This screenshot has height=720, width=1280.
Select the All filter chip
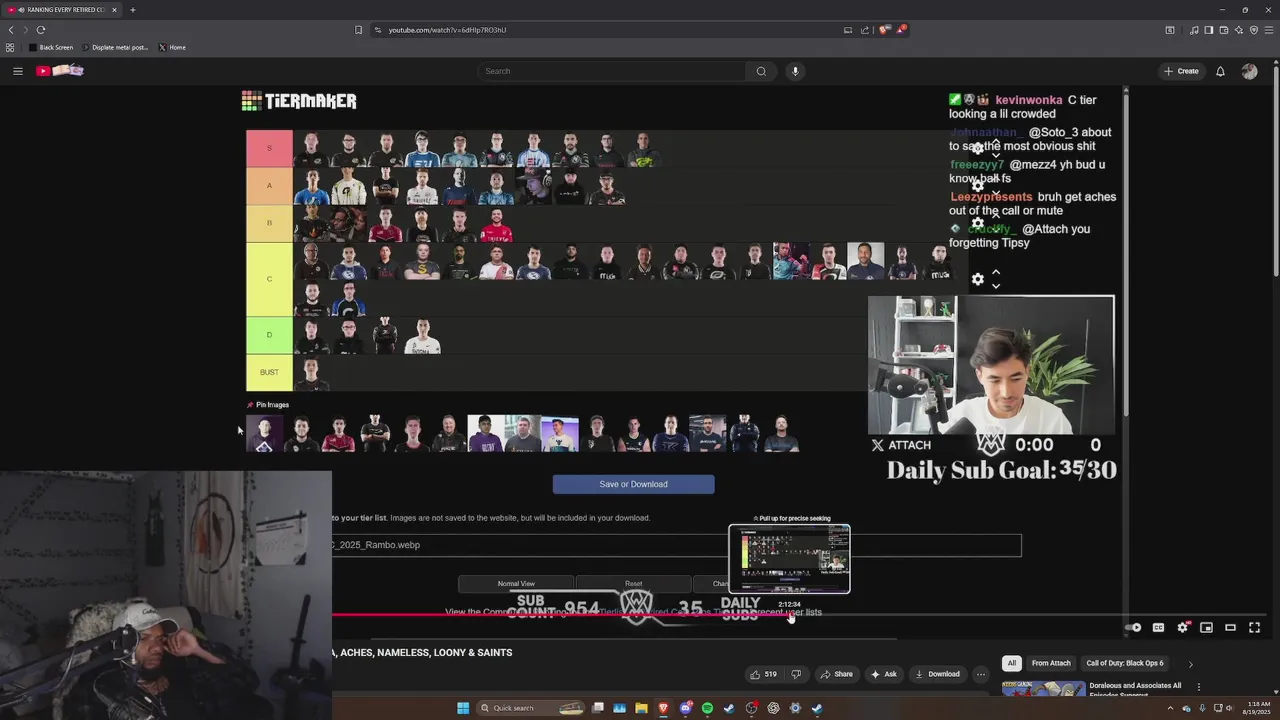point(1011,663)
